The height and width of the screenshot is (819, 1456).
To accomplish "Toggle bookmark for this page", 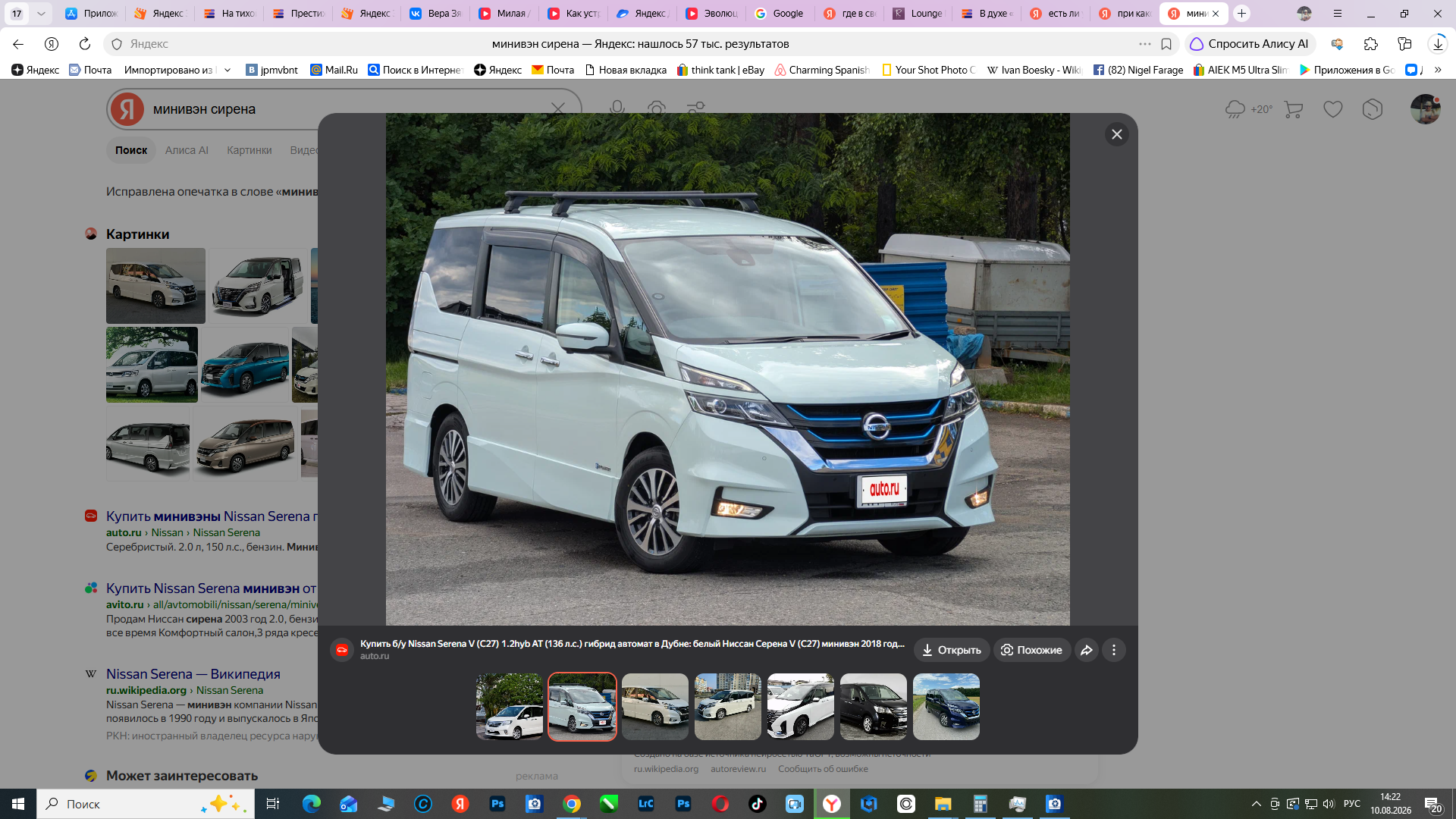I will pos(1166,44).
